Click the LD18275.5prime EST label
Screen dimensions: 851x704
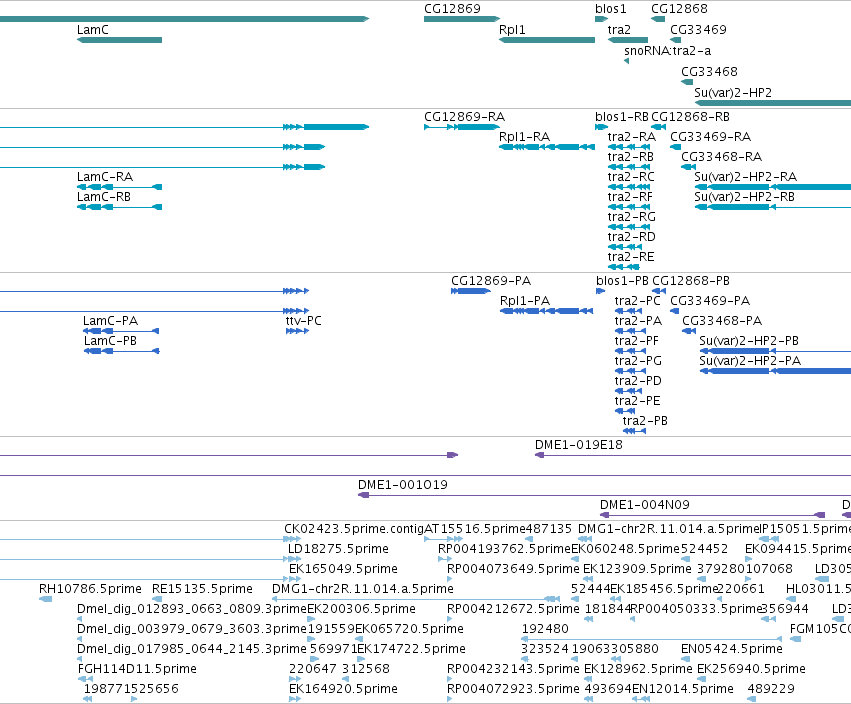[338, 549]
